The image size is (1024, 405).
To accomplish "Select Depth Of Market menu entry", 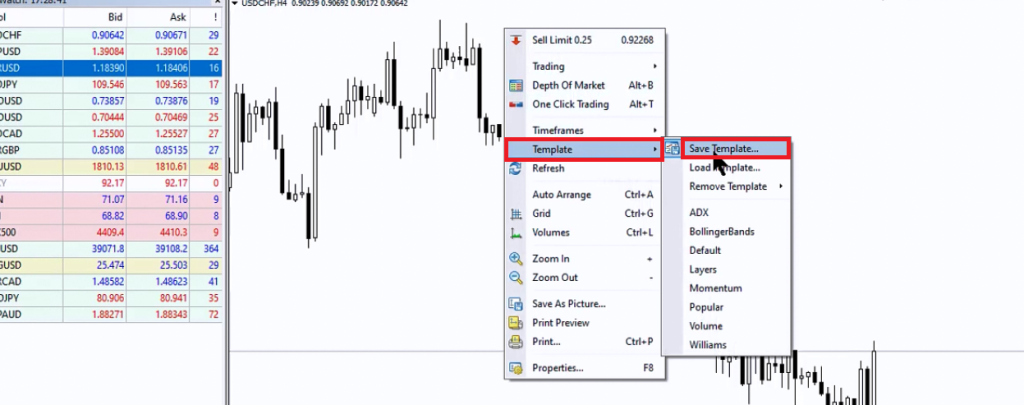I will 584,85.
